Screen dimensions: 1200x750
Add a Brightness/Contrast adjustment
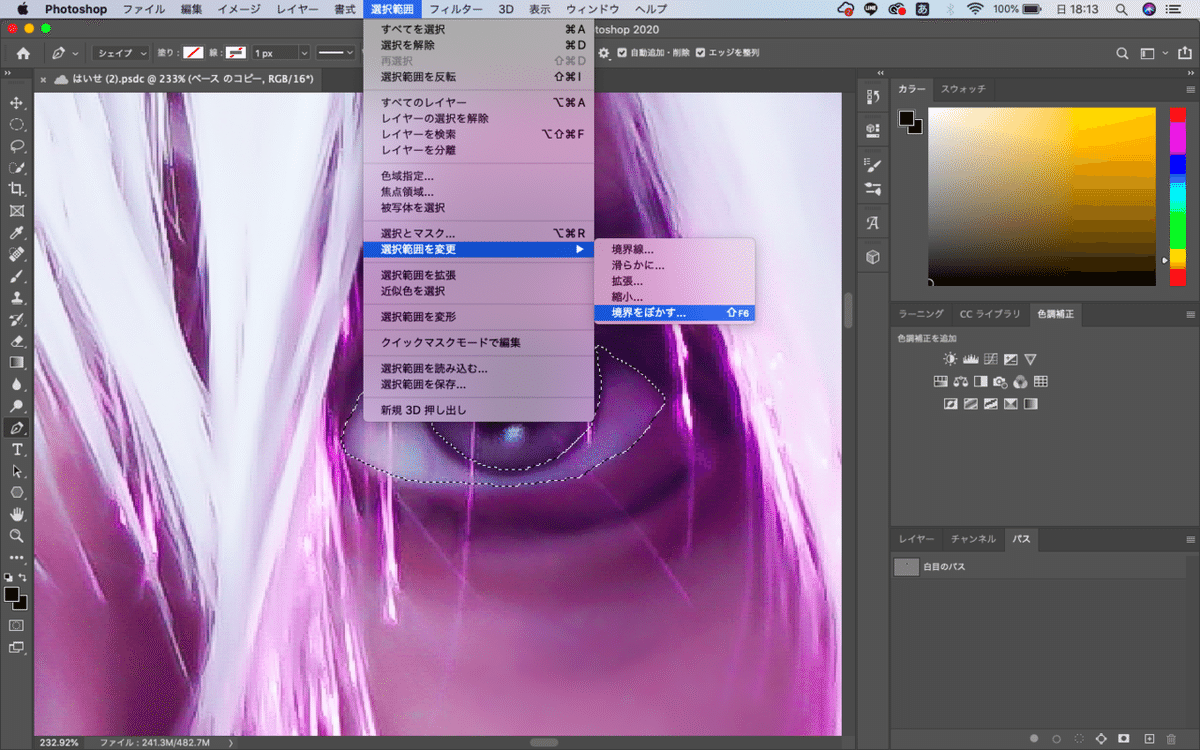tap(950, 358)
